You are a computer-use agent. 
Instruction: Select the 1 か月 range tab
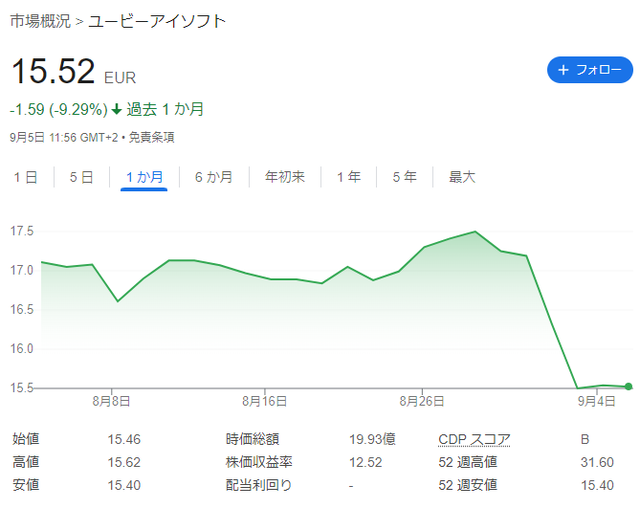pos(144,177)
